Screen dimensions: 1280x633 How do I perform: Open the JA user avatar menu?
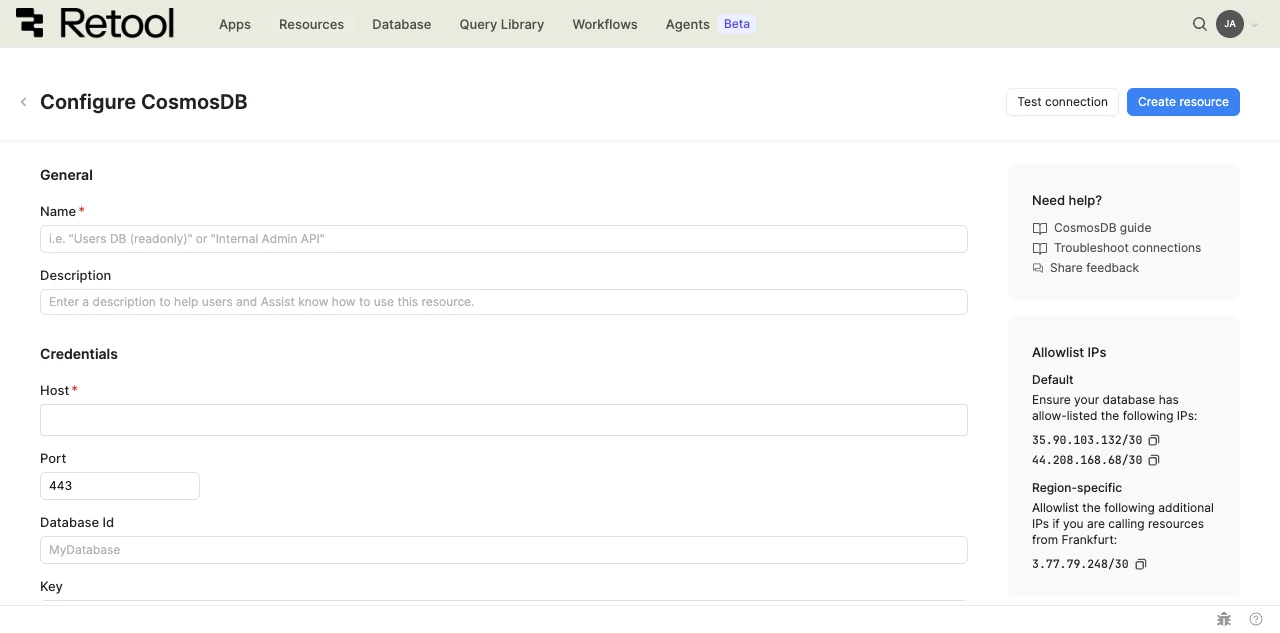(1230, 24)
